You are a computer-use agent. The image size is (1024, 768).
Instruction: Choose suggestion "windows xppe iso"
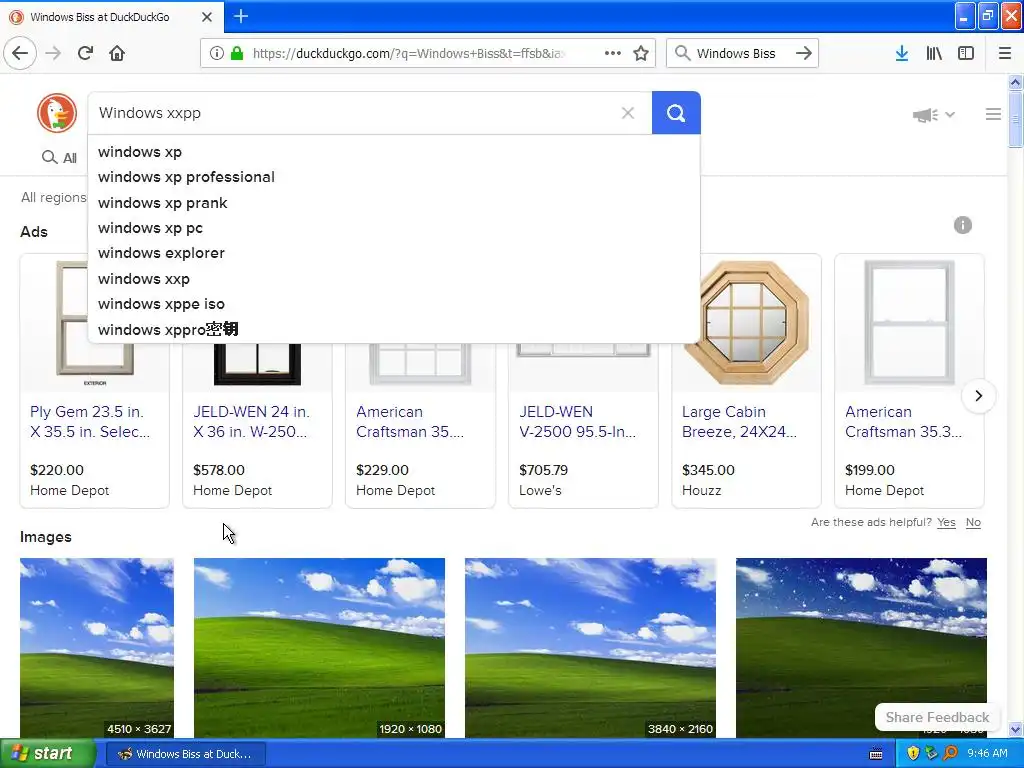394,304
